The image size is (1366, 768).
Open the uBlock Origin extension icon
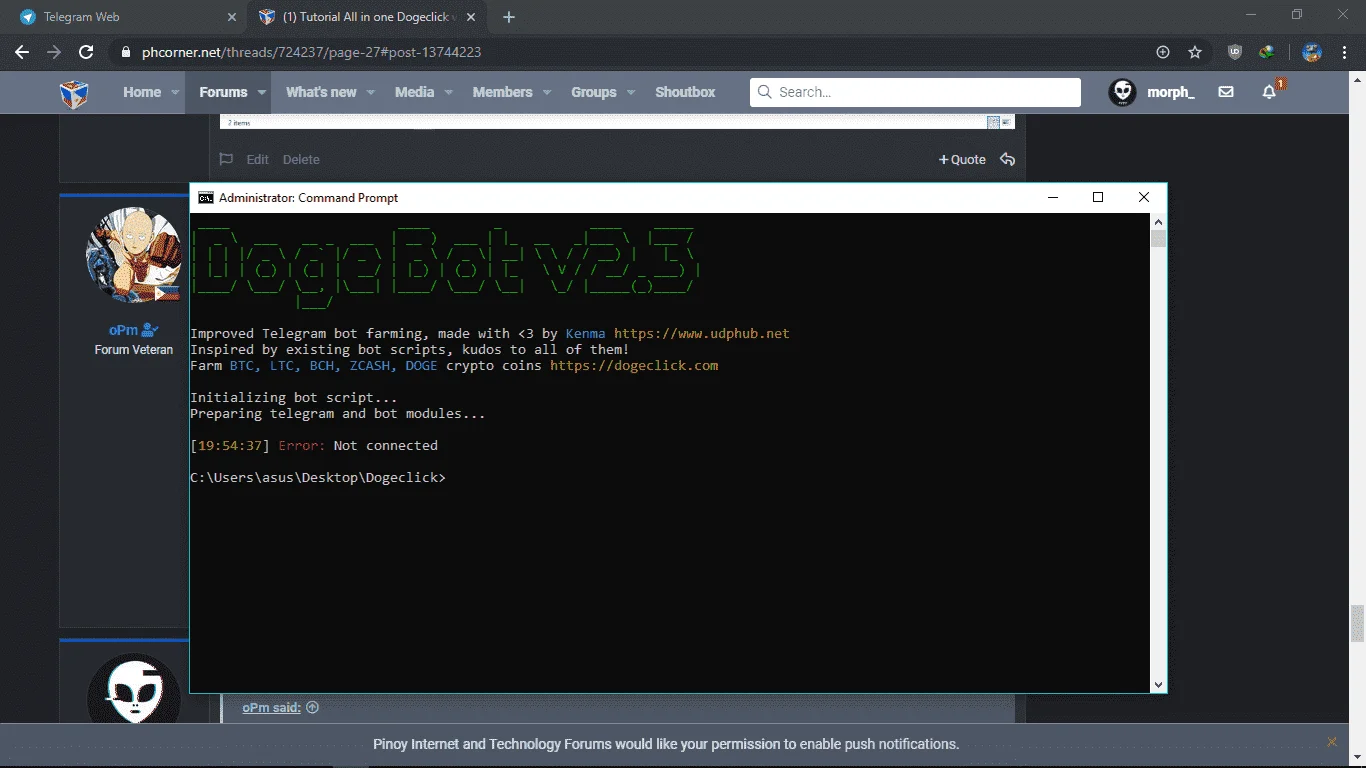(x=1235, y=52)
